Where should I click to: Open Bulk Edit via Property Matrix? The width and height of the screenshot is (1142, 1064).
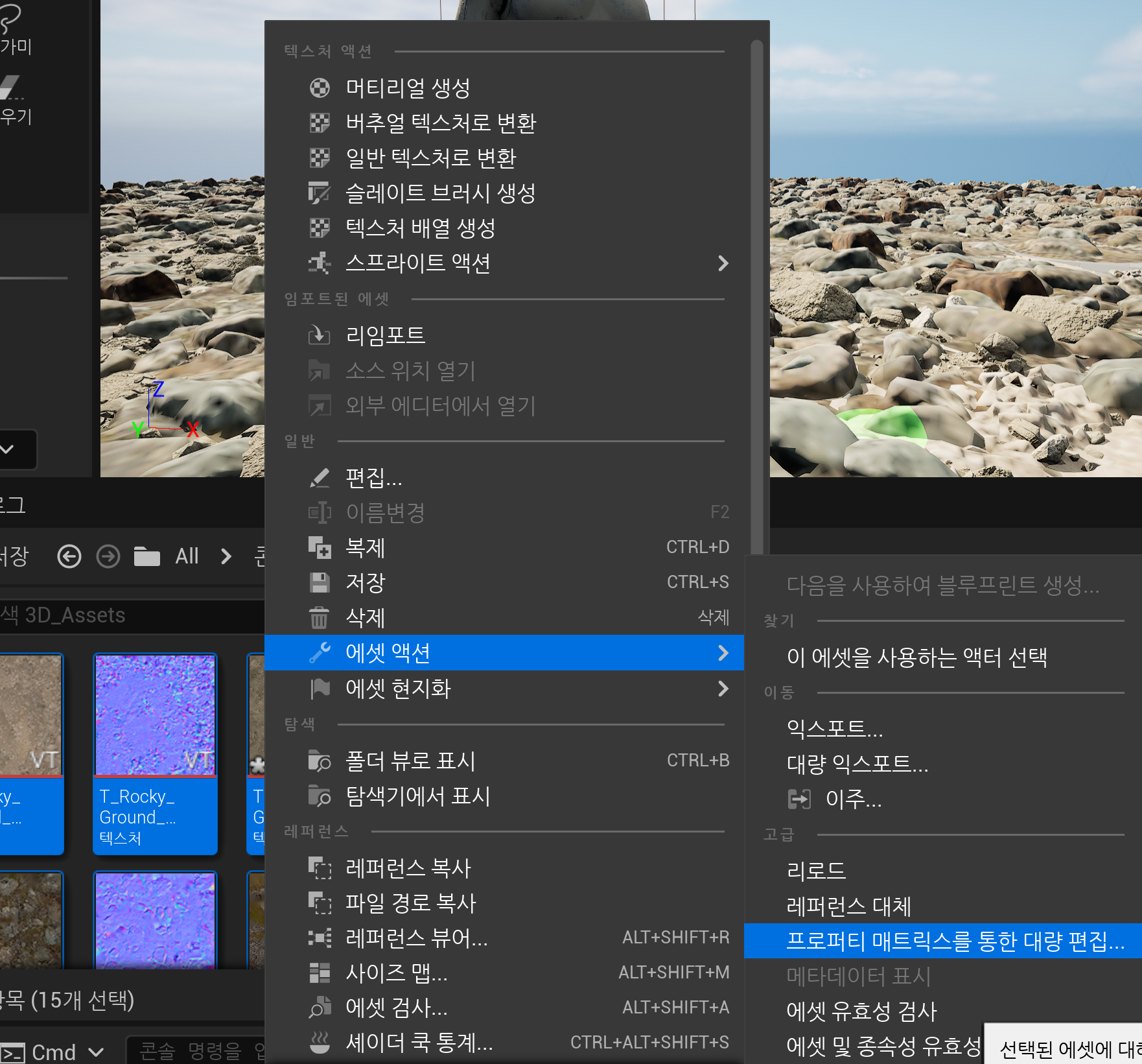click(x=943, y=941)
